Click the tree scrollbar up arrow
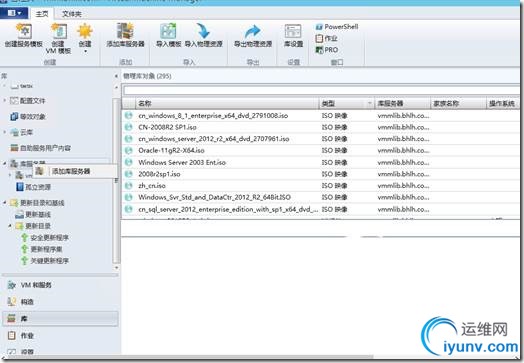This screenshot has width=524, height=363. click(116, 88)
